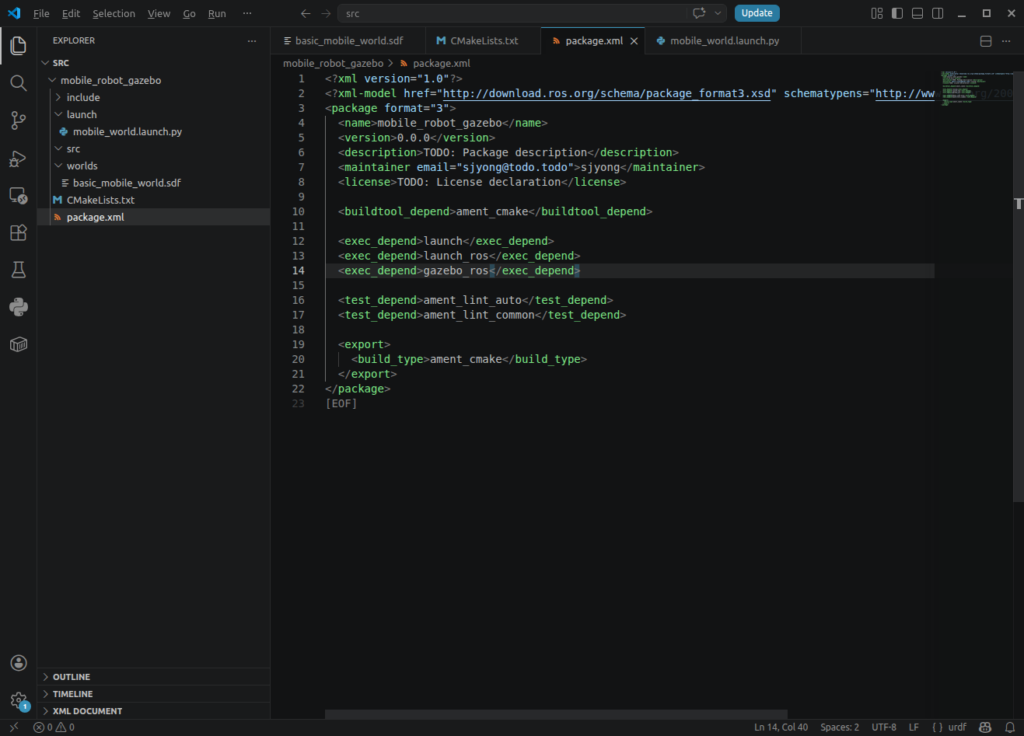
Task: Open the Testing flask view
Action: 18,270
